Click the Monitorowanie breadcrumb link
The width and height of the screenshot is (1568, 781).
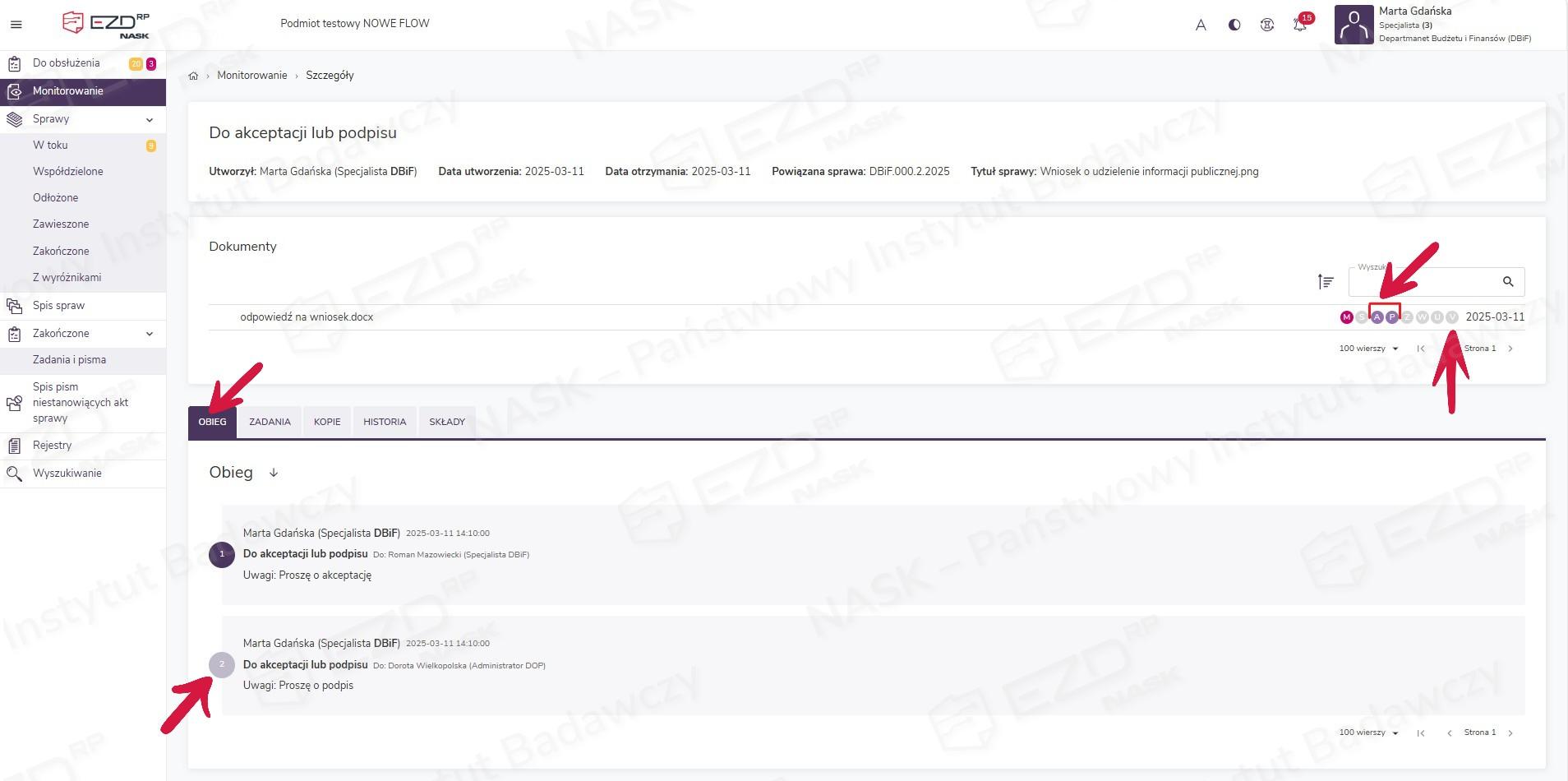click(x=251, y=76)
